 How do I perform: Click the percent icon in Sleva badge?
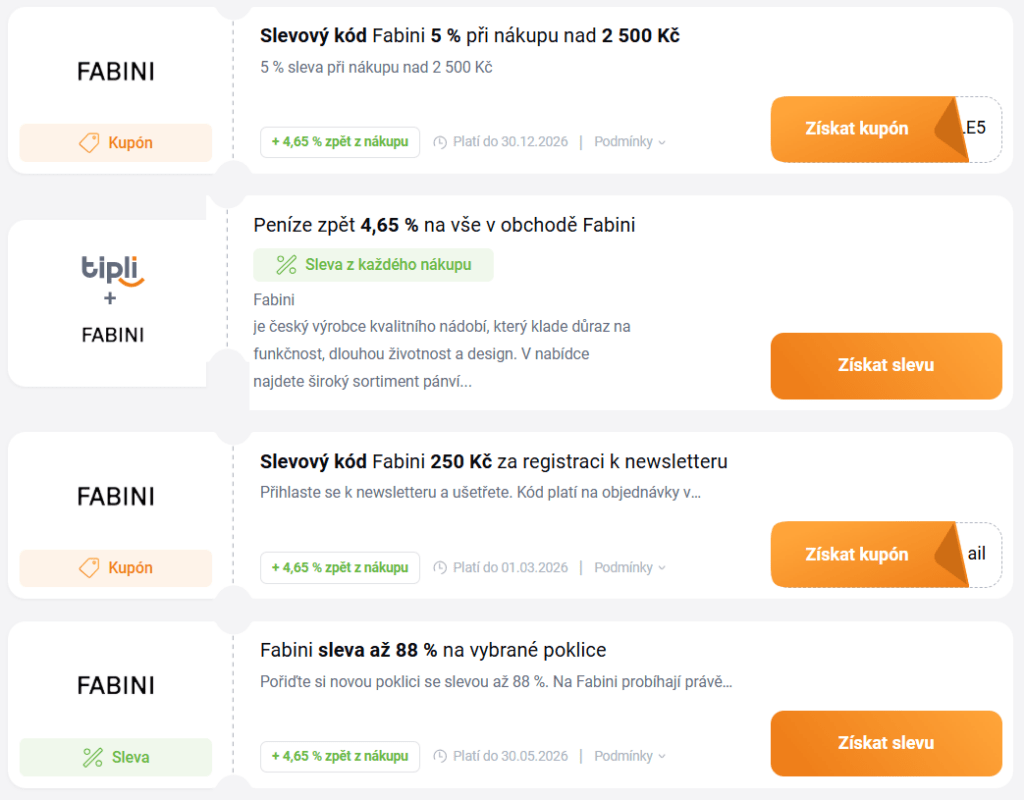93,757
